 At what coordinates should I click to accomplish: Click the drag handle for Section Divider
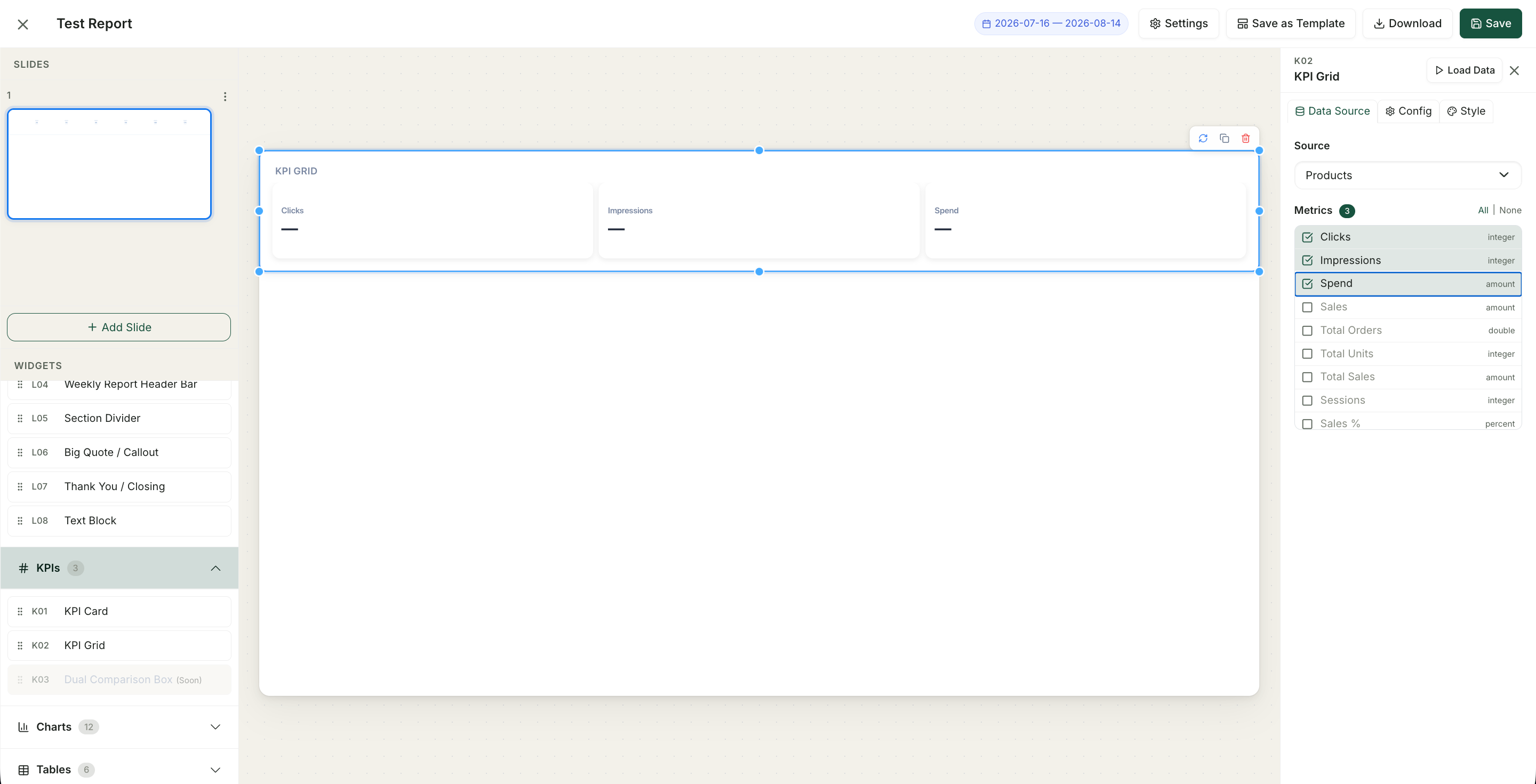pos(20,419)
